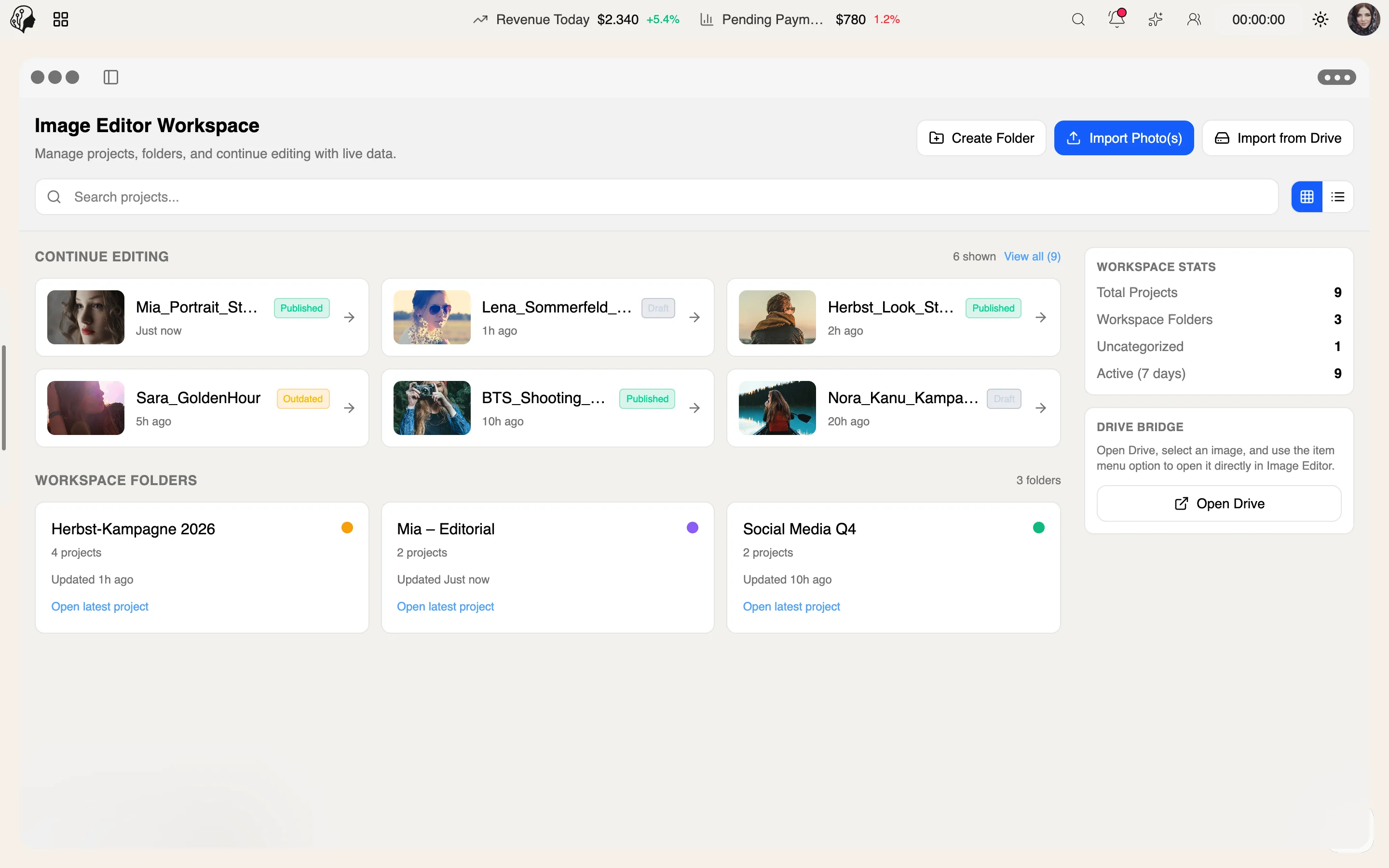Switch to list view
Image resolution: width=1389 pixels, height=868 pixels.
(1338, 197)
